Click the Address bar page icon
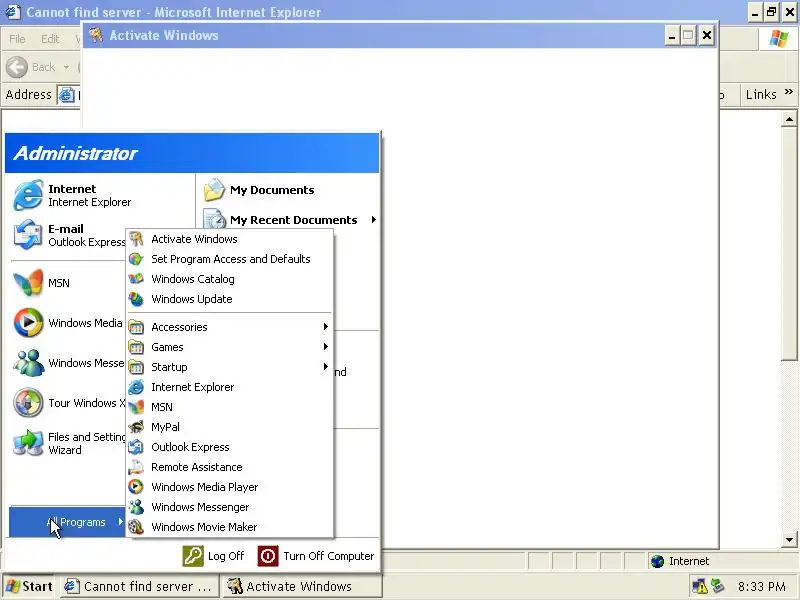 point(66,95)
